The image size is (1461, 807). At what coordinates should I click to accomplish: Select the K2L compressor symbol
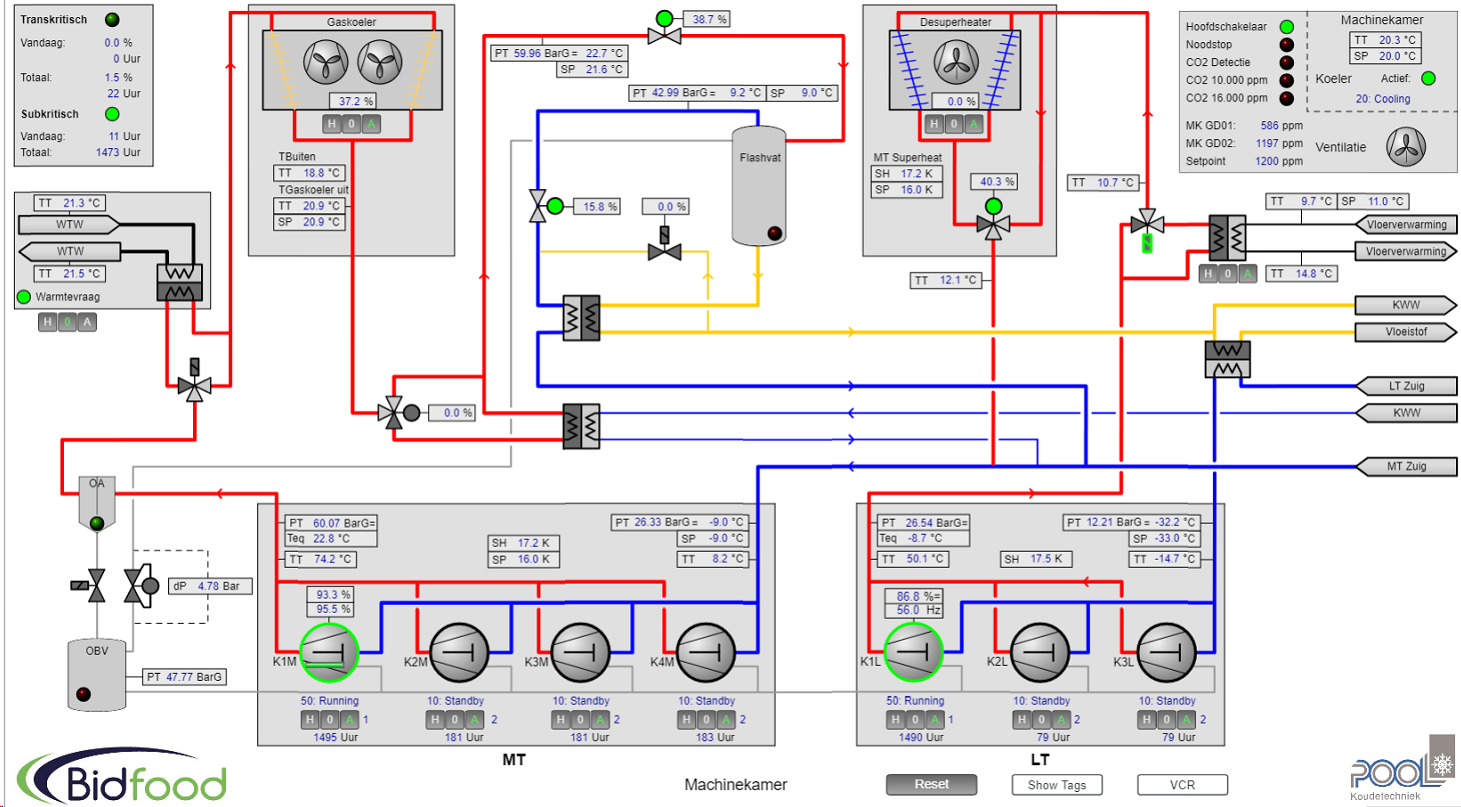(x=1039, y=651)
